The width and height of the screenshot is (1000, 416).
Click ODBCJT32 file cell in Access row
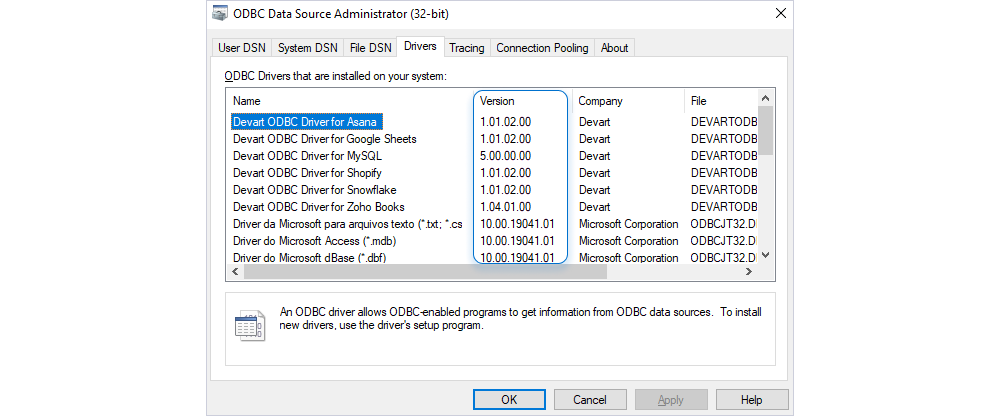(724, 241)
